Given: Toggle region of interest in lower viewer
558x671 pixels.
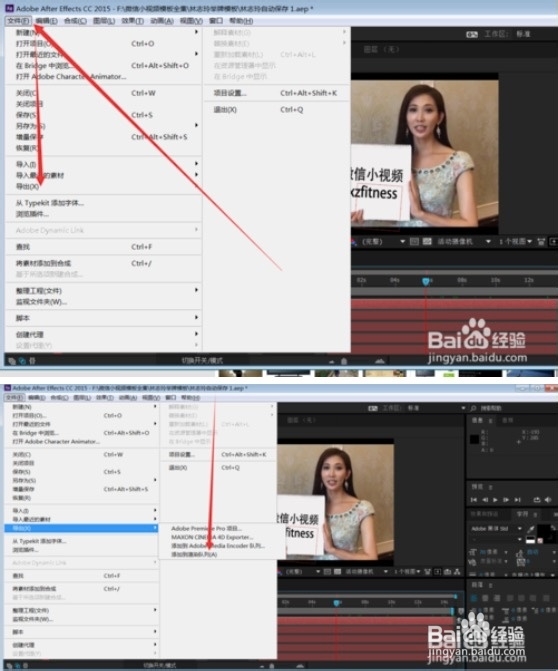Looking at the screenshot, I should [328, 572].
